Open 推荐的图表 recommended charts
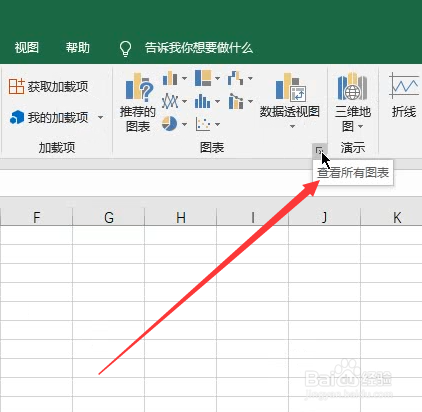Screen dimensions: 422x412 138,103
